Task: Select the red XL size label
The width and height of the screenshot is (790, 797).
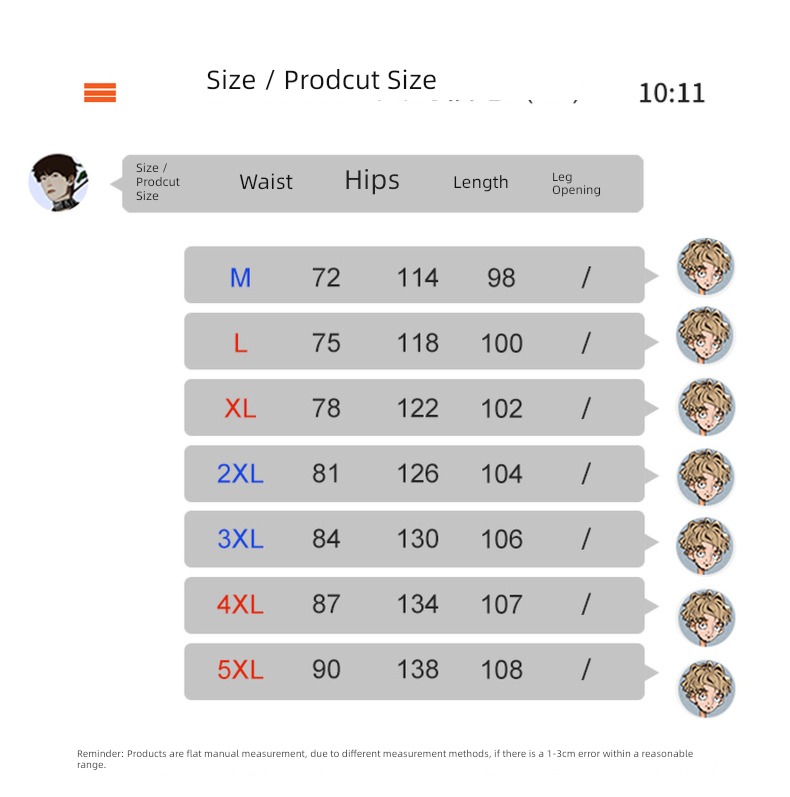Action: point(240,408)
